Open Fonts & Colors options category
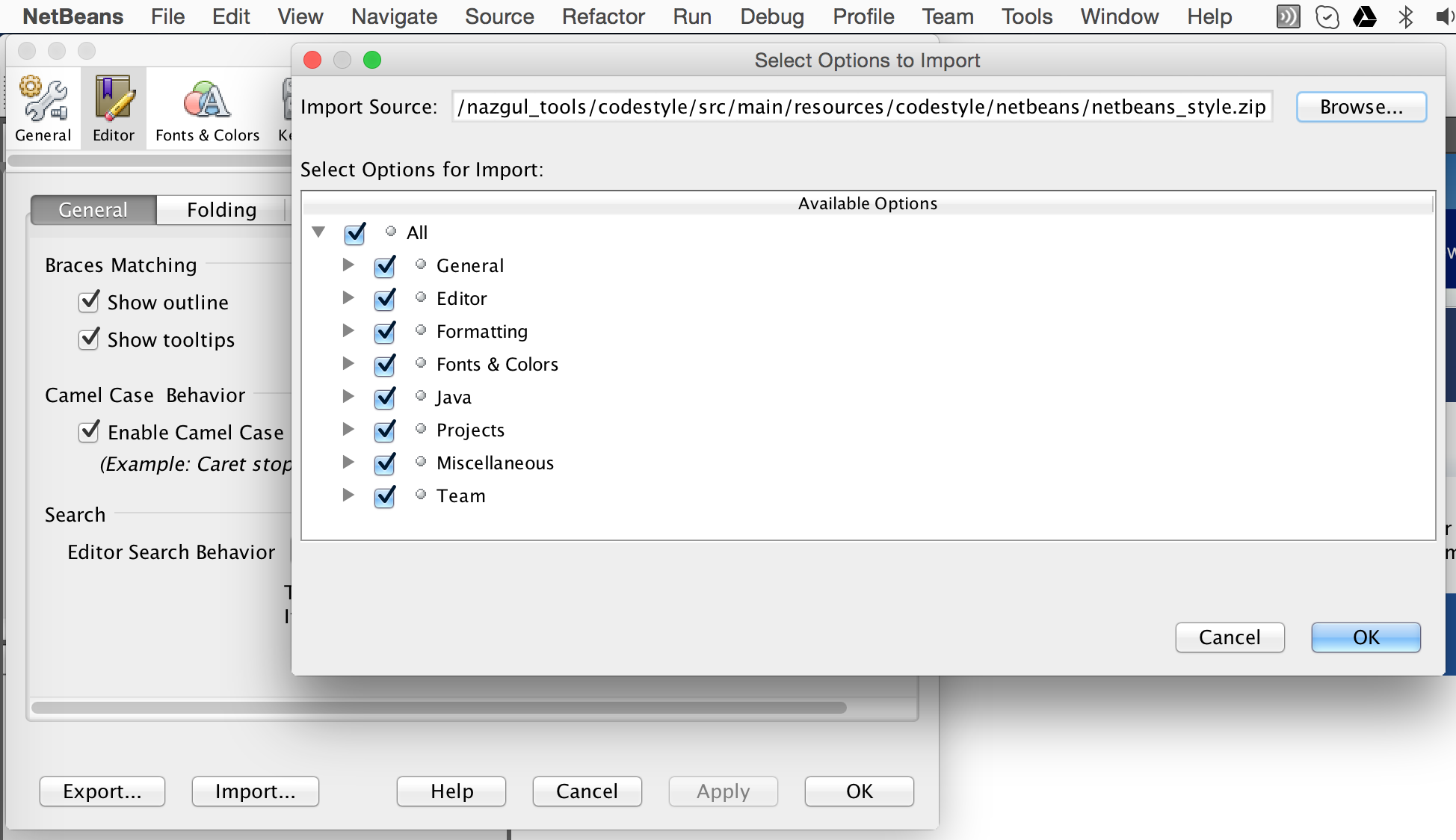 point(207,109)
